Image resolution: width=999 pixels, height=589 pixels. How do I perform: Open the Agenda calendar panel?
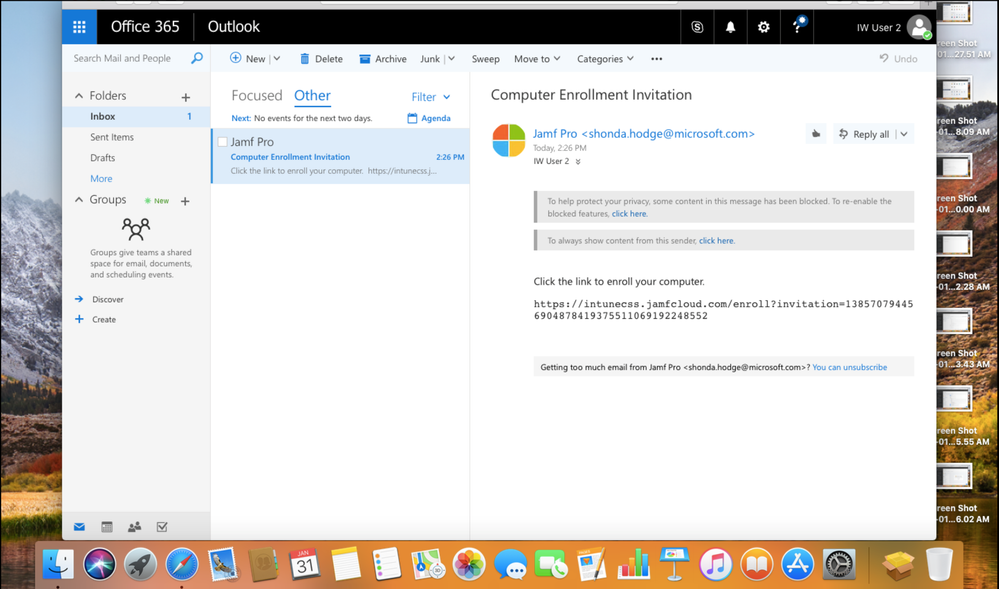tap(429, 118)
